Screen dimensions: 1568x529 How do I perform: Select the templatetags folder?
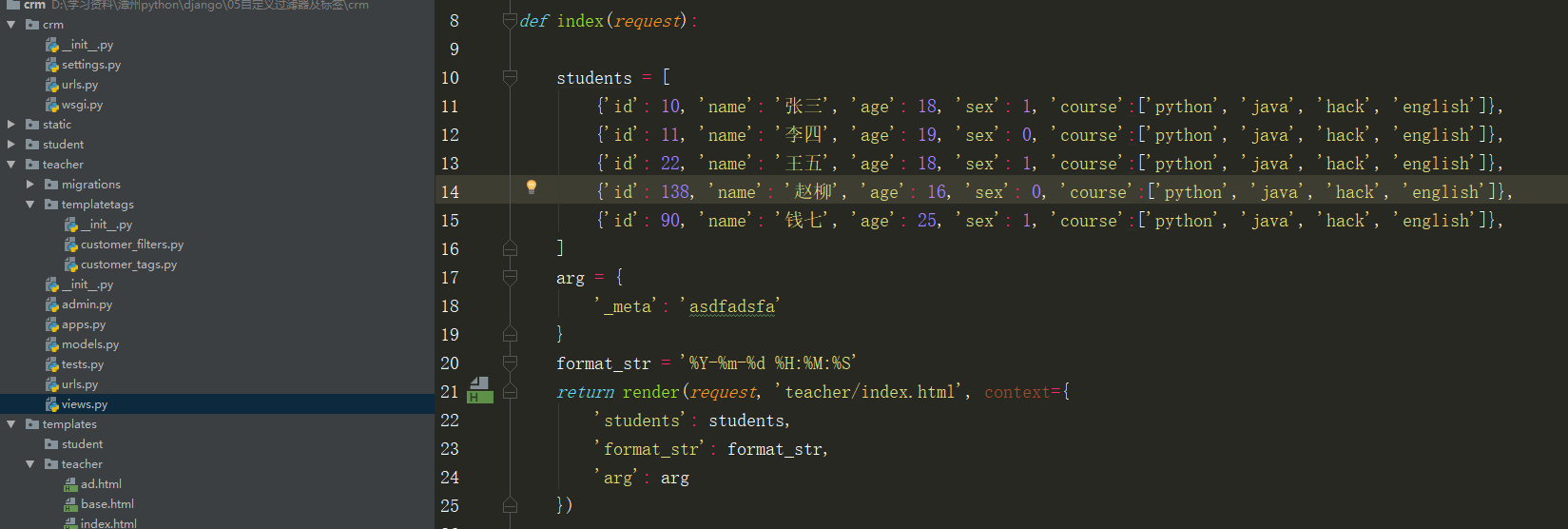[x=98, y=205]
